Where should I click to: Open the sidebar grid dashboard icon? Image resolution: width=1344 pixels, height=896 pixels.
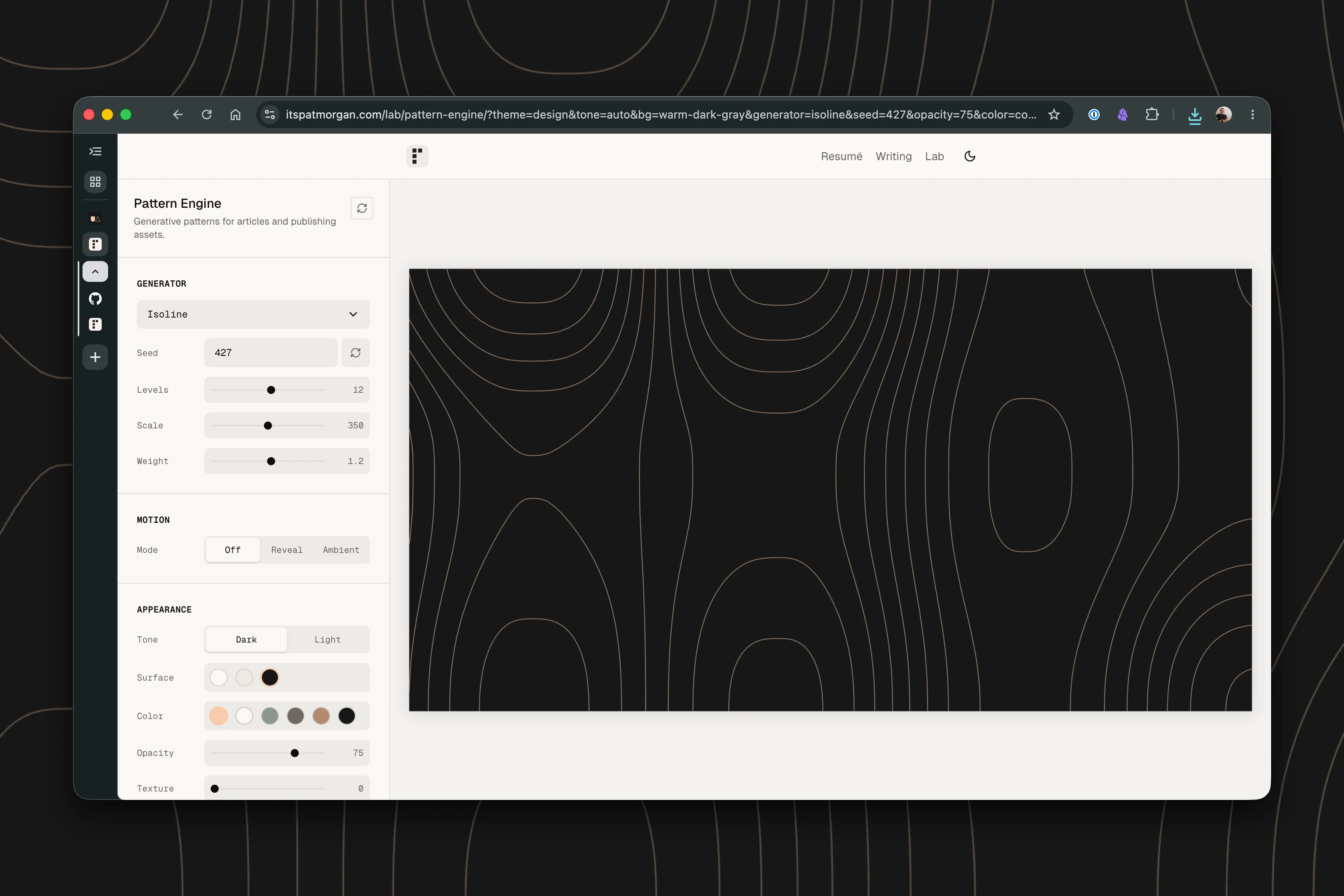[x=95, y=182]
